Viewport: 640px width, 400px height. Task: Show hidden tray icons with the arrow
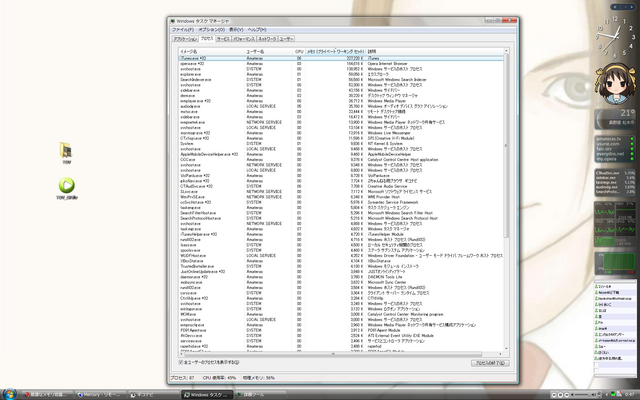[x=606, y=394]
